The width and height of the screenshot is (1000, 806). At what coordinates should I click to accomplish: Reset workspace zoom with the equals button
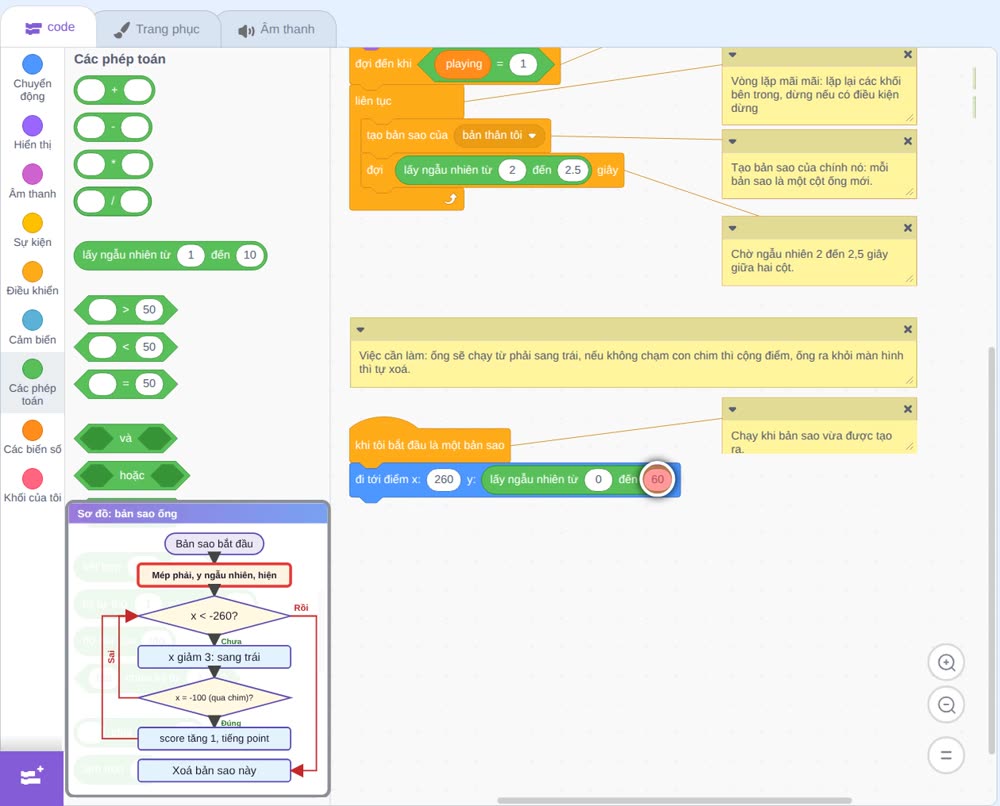click(x=946, y=755)
